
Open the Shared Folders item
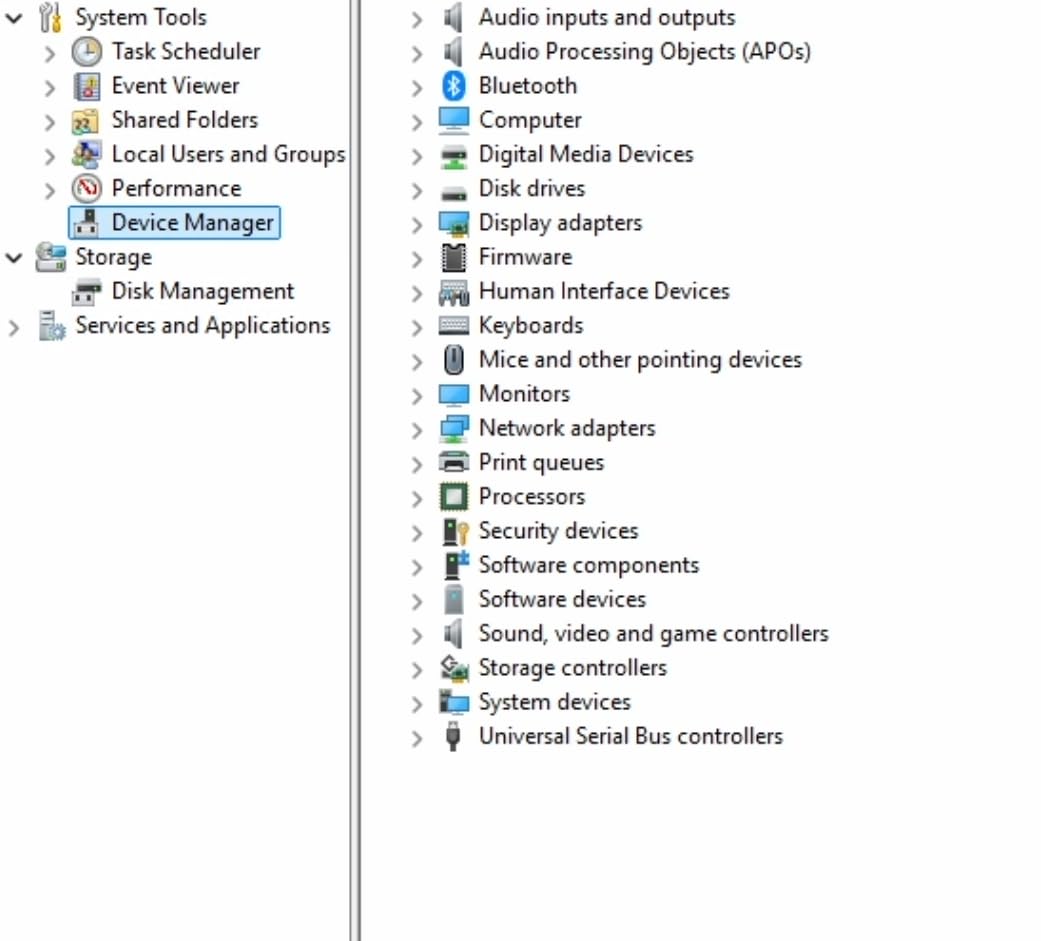point(184,120)
